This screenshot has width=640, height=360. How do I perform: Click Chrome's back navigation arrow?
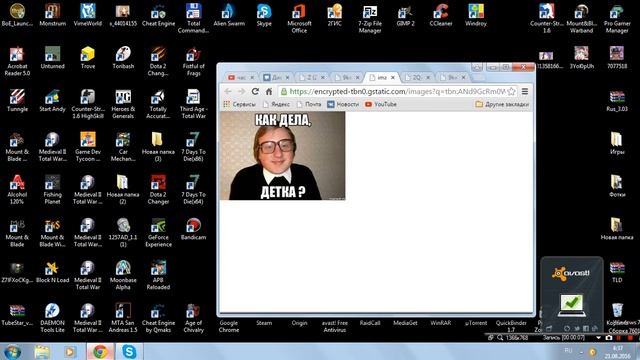[228, 91]
